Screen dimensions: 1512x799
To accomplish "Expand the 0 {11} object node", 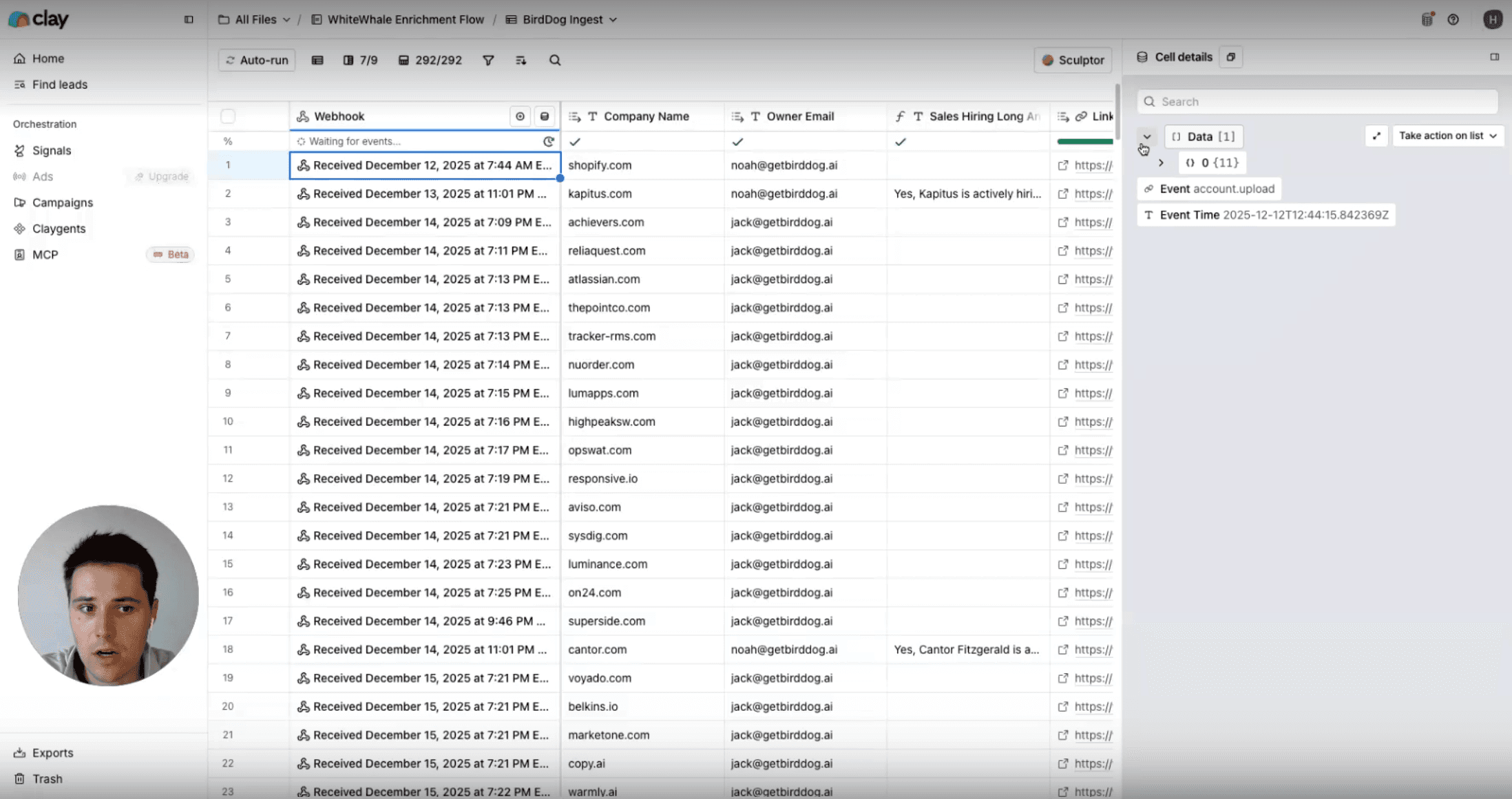I will click(x=1162, y=163).
